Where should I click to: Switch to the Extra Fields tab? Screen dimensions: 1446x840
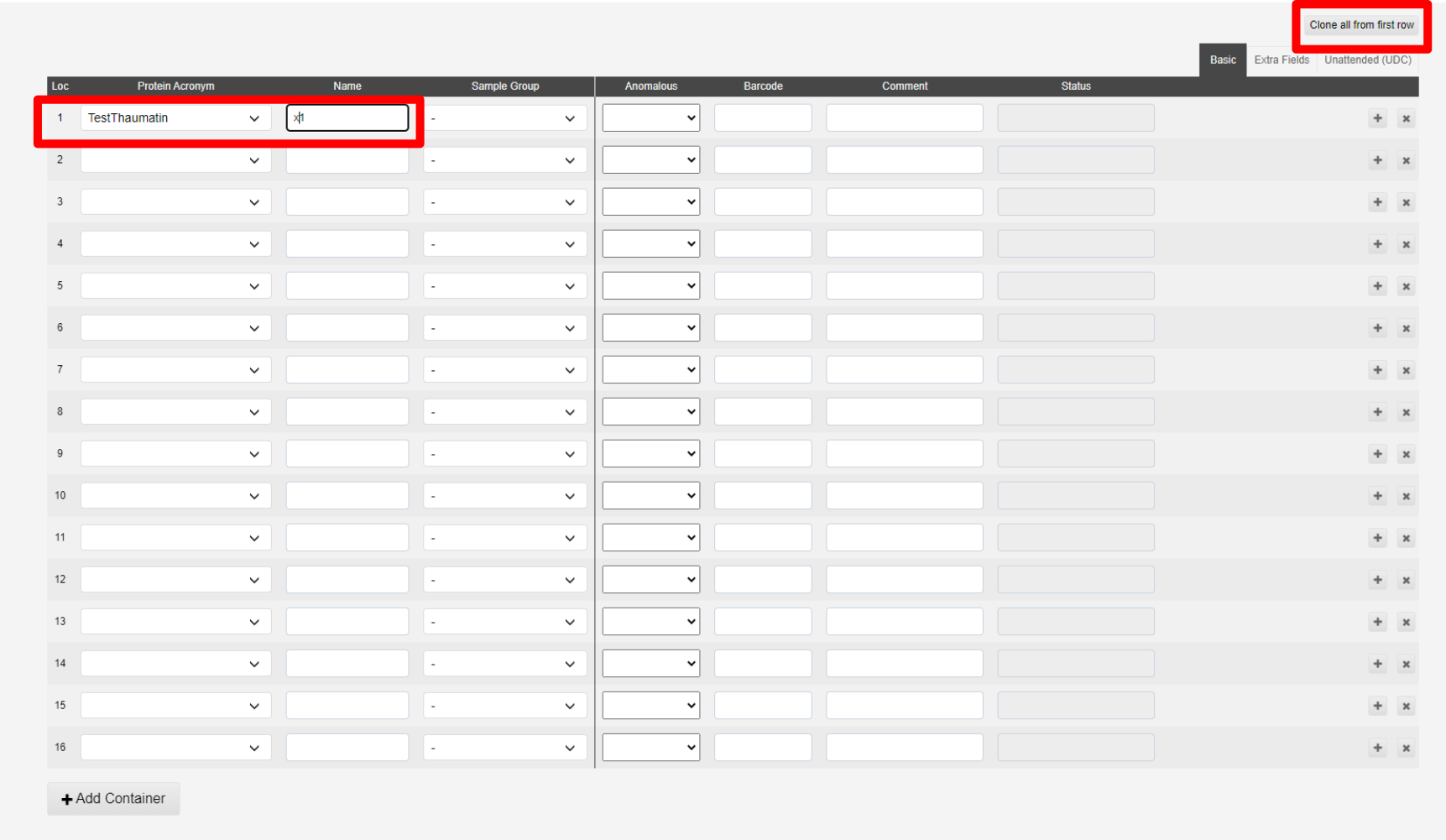click(1282, 60)
